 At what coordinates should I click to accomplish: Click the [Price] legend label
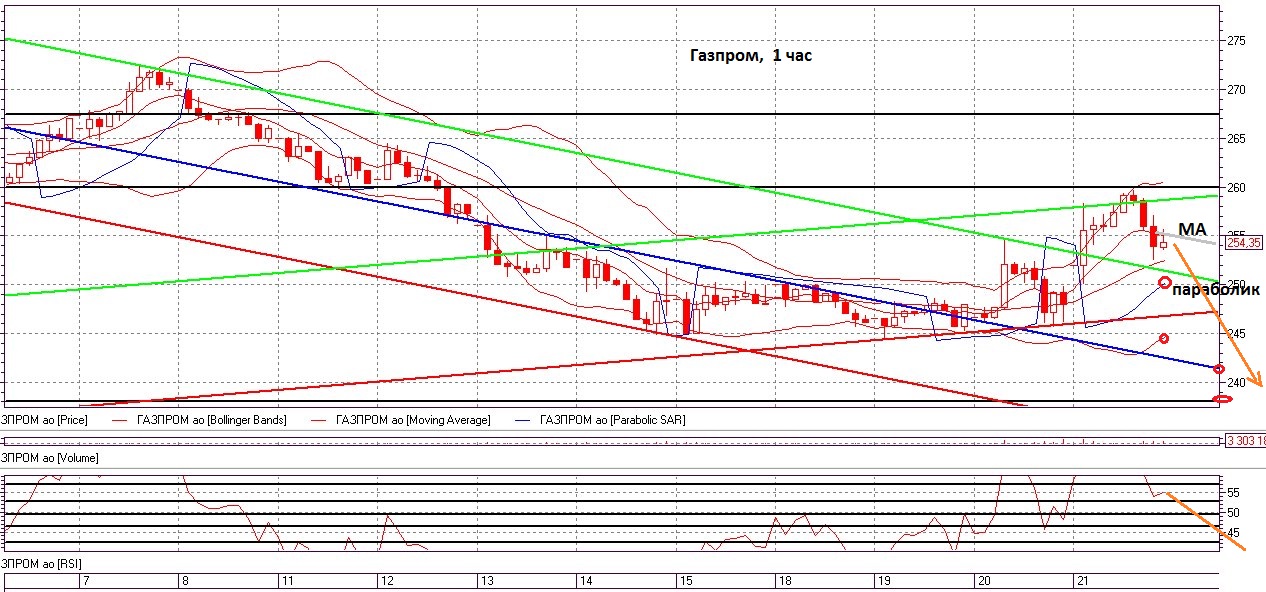pyautogui.click(x=44, y=420)
